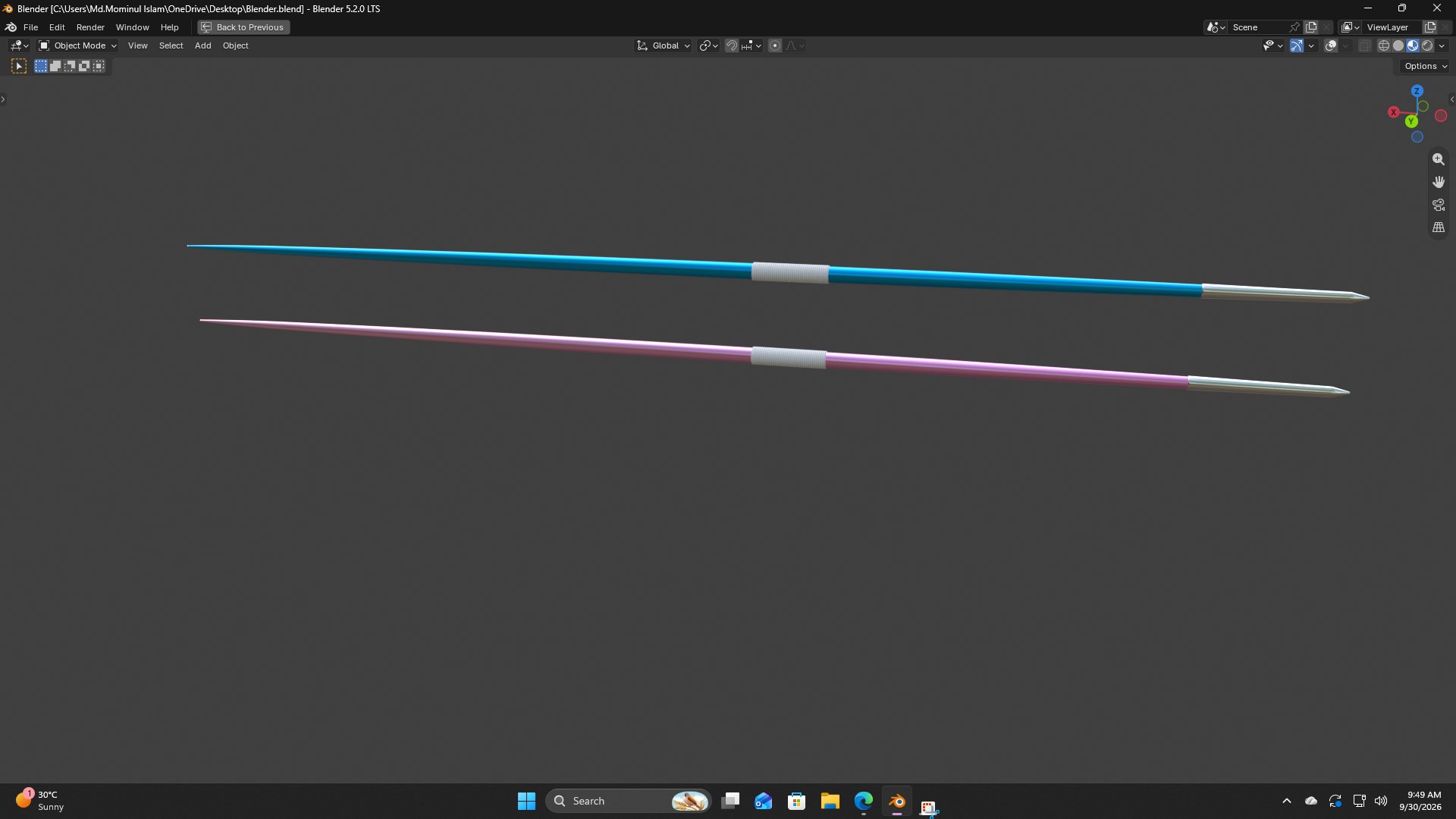Image resolution: width=1456 pixels, height=819 pixels.
Task: Toggle proportional editing circle icon
Action: 775,45
